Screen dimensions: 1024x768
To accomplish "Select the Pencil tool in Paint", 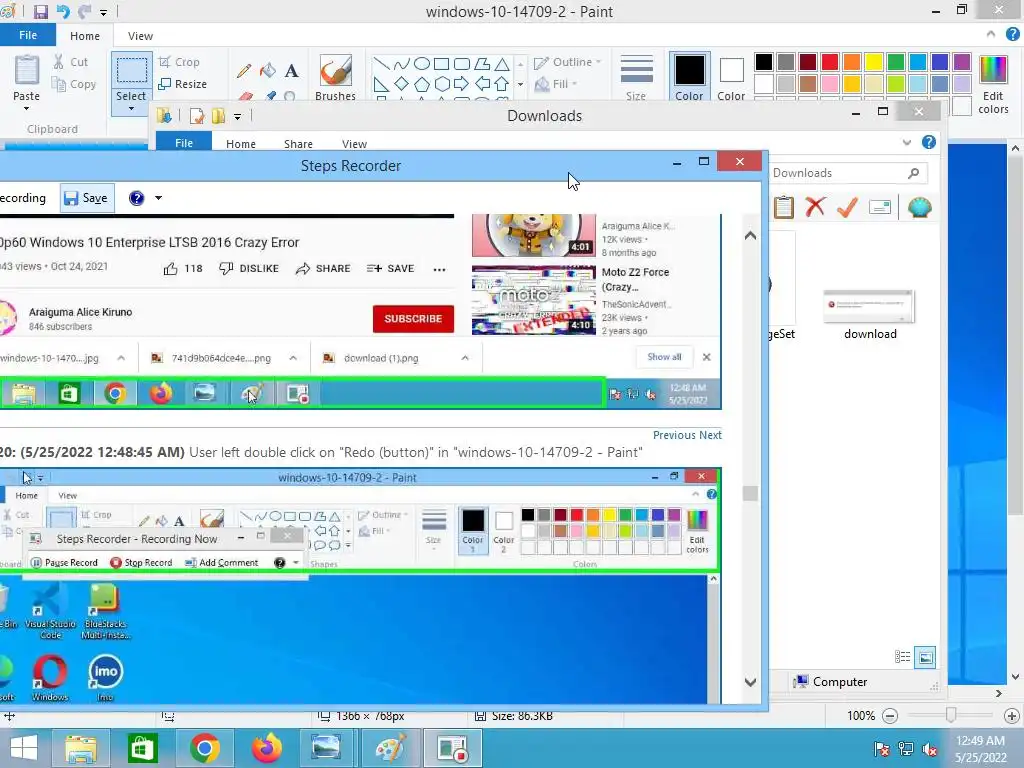I will (x=244, y=71).
